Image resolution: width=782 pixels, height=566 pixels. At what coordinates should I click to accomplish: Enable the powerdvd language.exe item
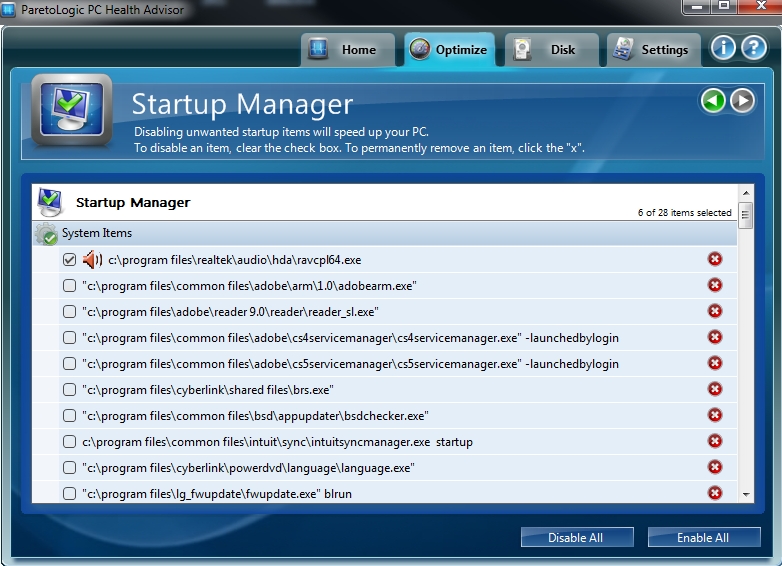(69, 467)
